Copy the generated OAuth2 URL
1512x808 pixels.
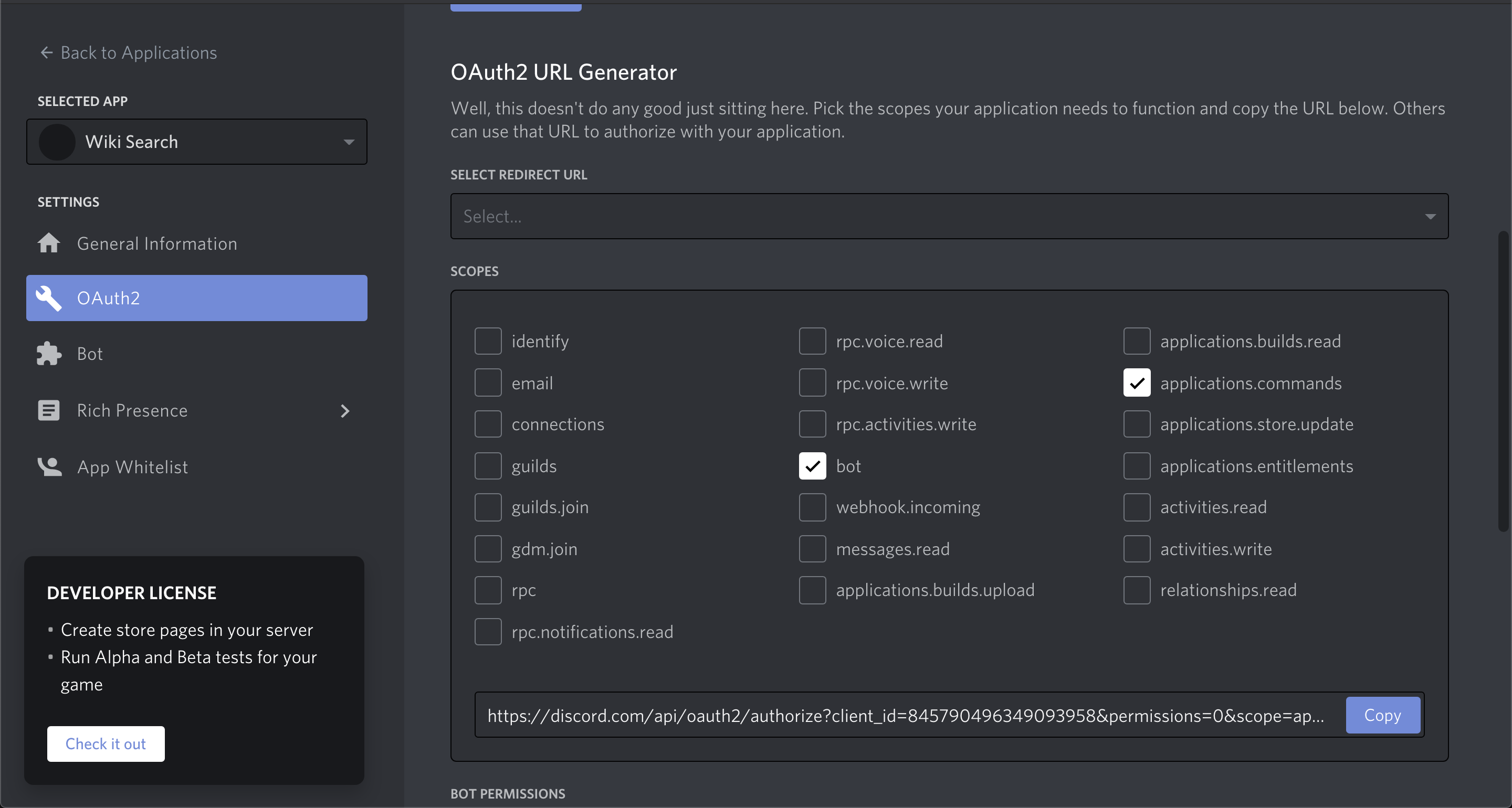click(1382, 715)
